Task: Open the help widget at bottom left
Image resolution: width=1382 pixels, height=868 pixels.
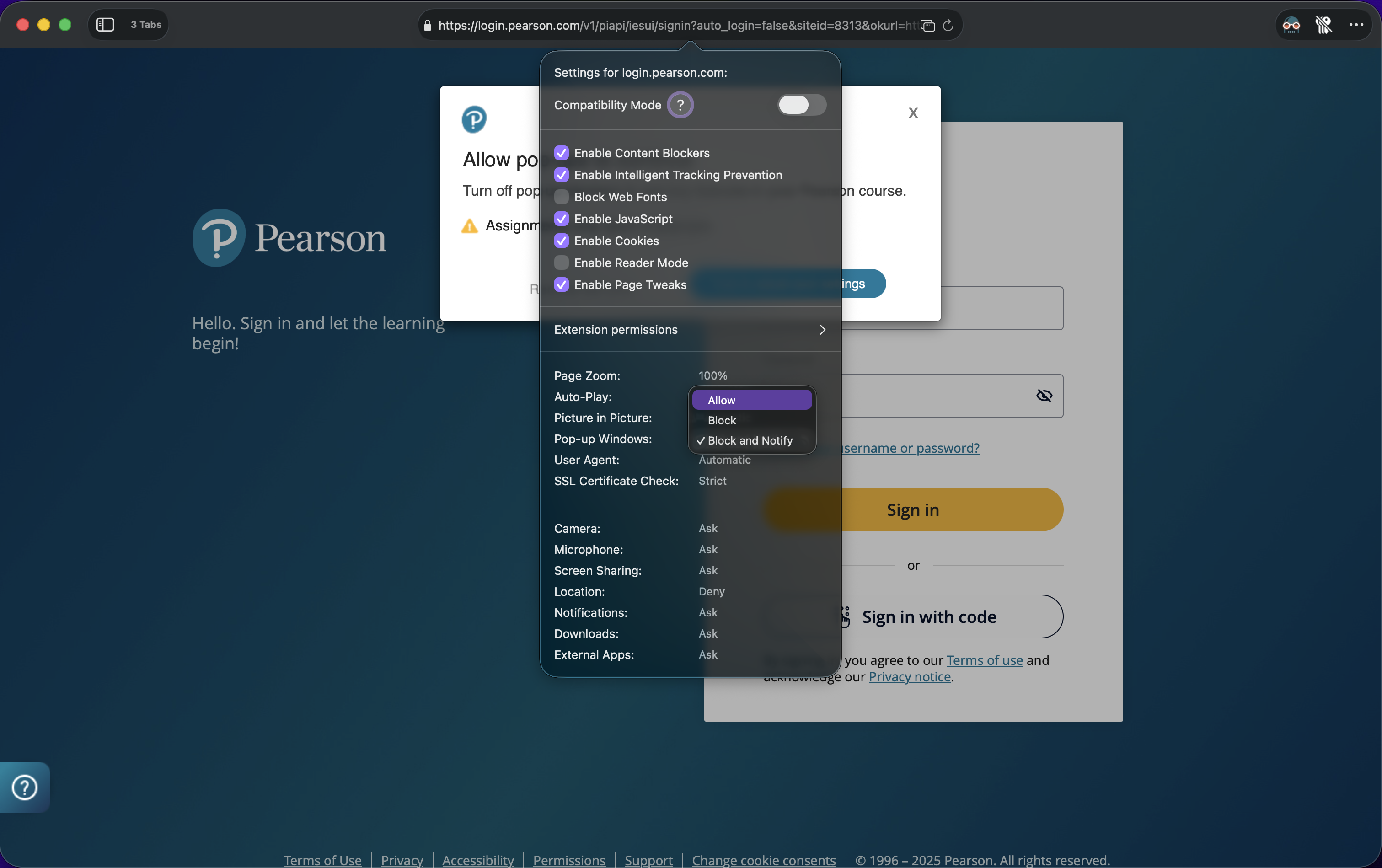Action: tap(25, 787)
